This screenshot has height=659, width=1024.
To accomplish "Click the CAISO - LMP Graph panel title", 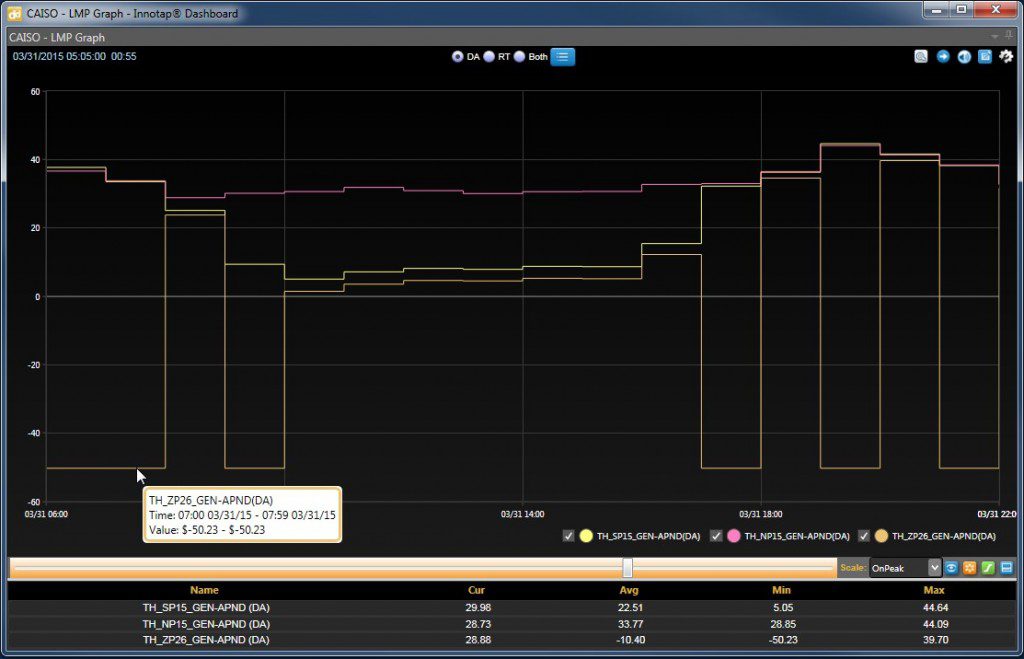I will [57, 37].
